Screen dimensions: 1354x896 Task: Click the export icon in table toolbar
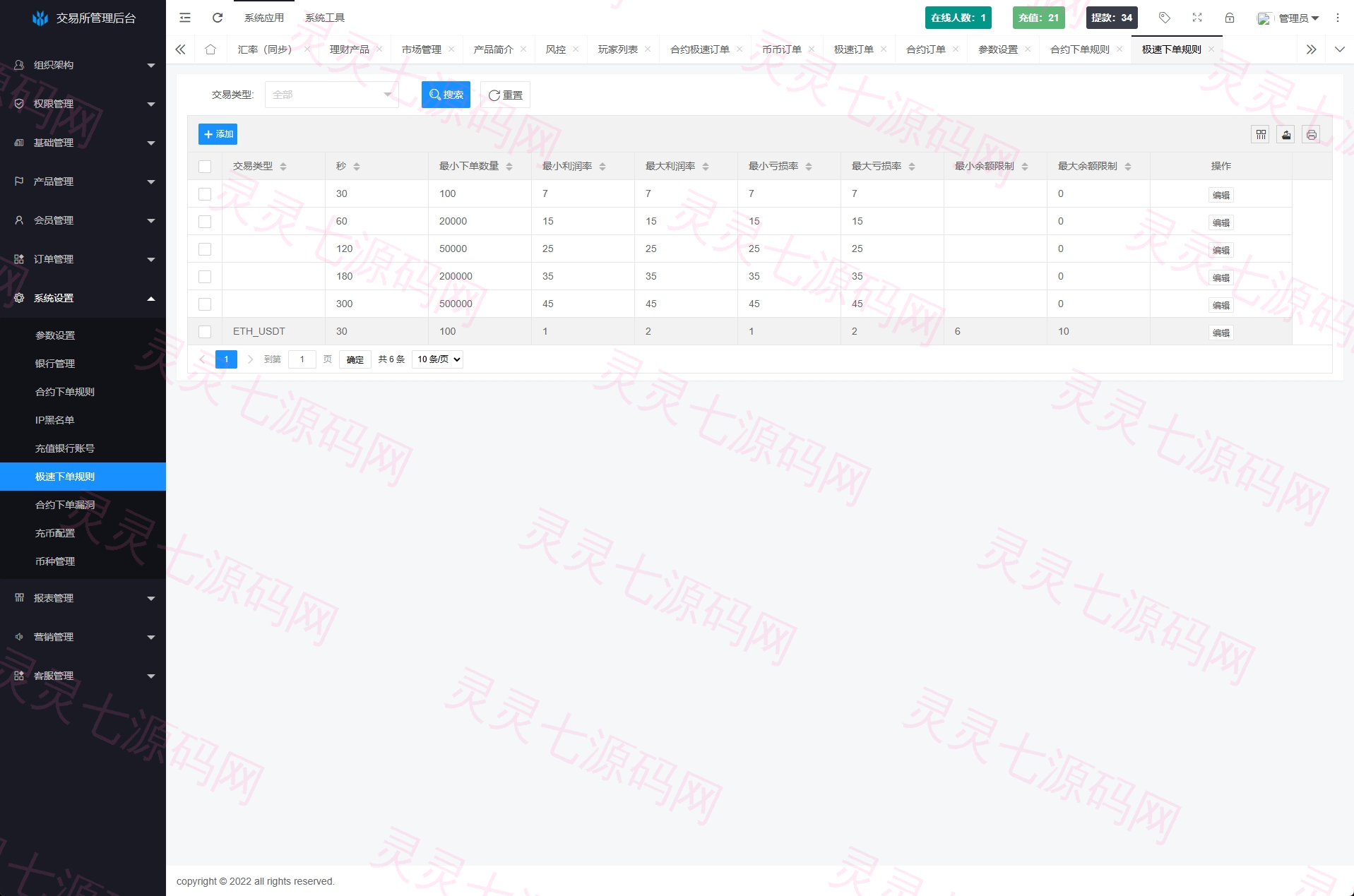1286,134
